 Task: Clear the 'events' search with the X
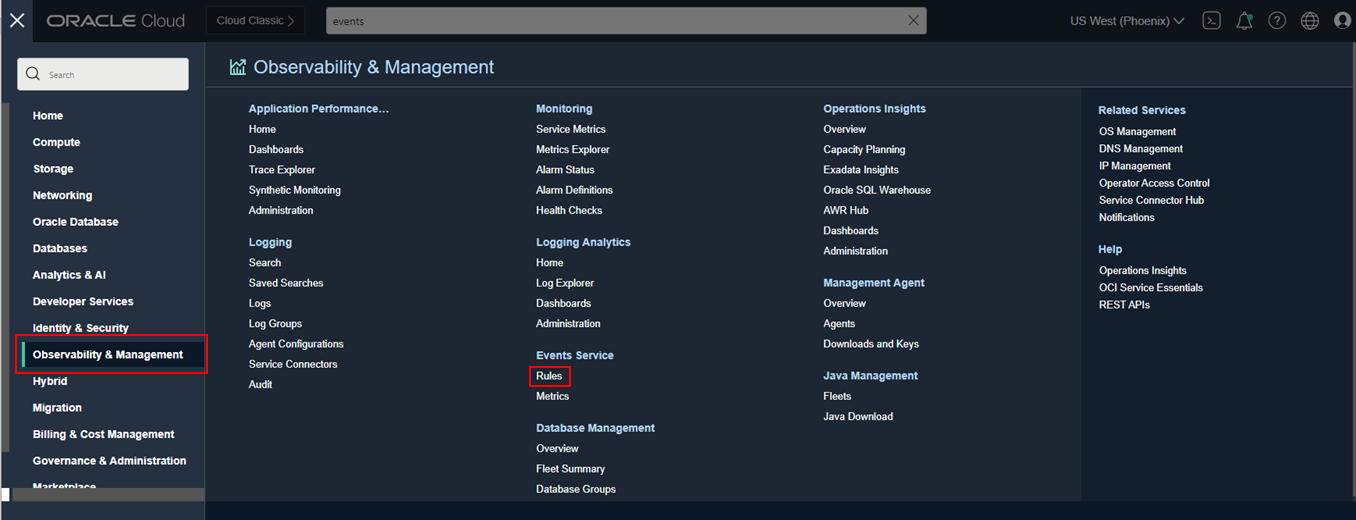(x=913, y=20)
